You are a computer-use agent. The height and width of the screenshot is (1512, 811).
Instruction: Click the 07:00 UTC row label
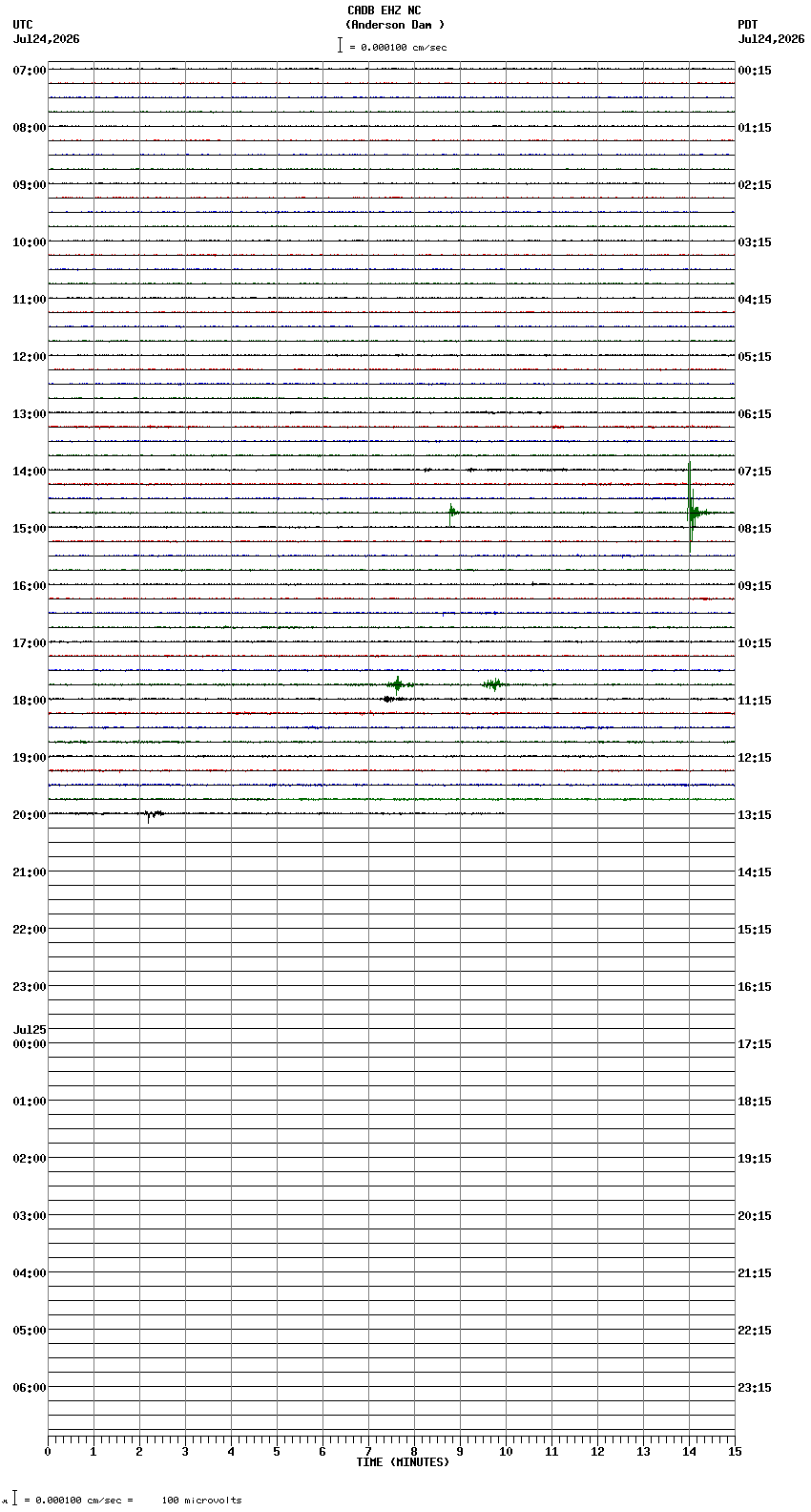[30, 71]
